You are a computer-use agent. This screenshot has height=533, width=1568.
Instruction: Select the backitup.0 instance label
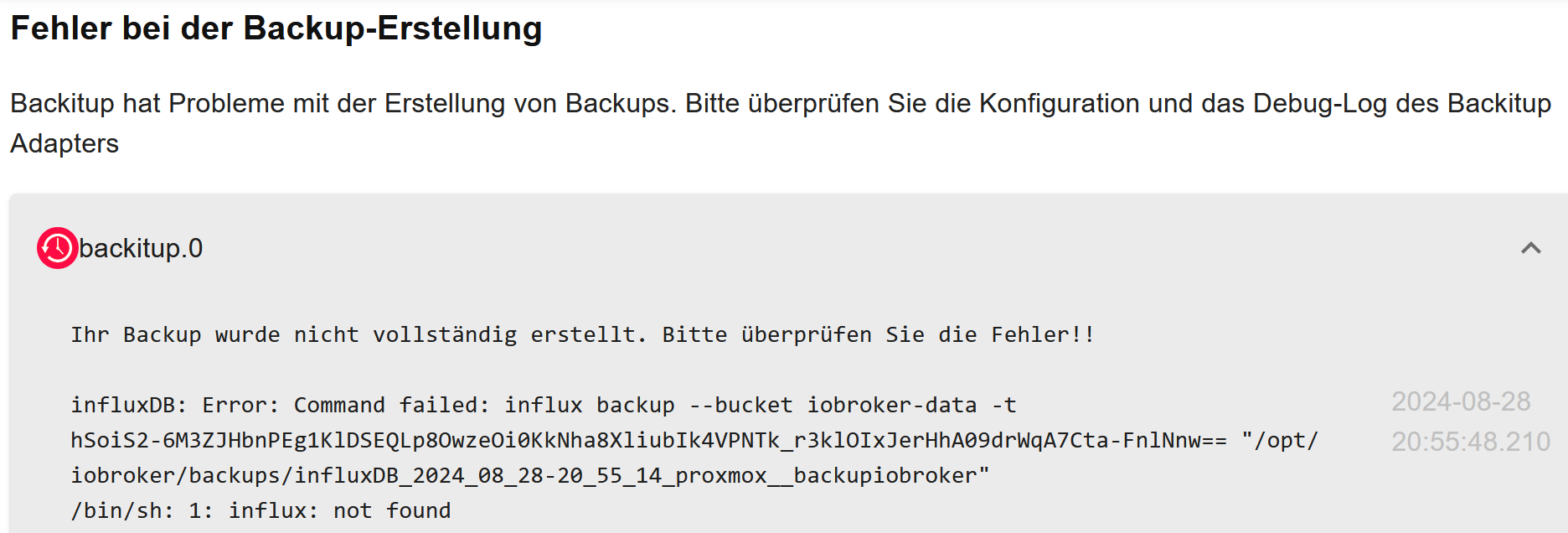(141, 248)
